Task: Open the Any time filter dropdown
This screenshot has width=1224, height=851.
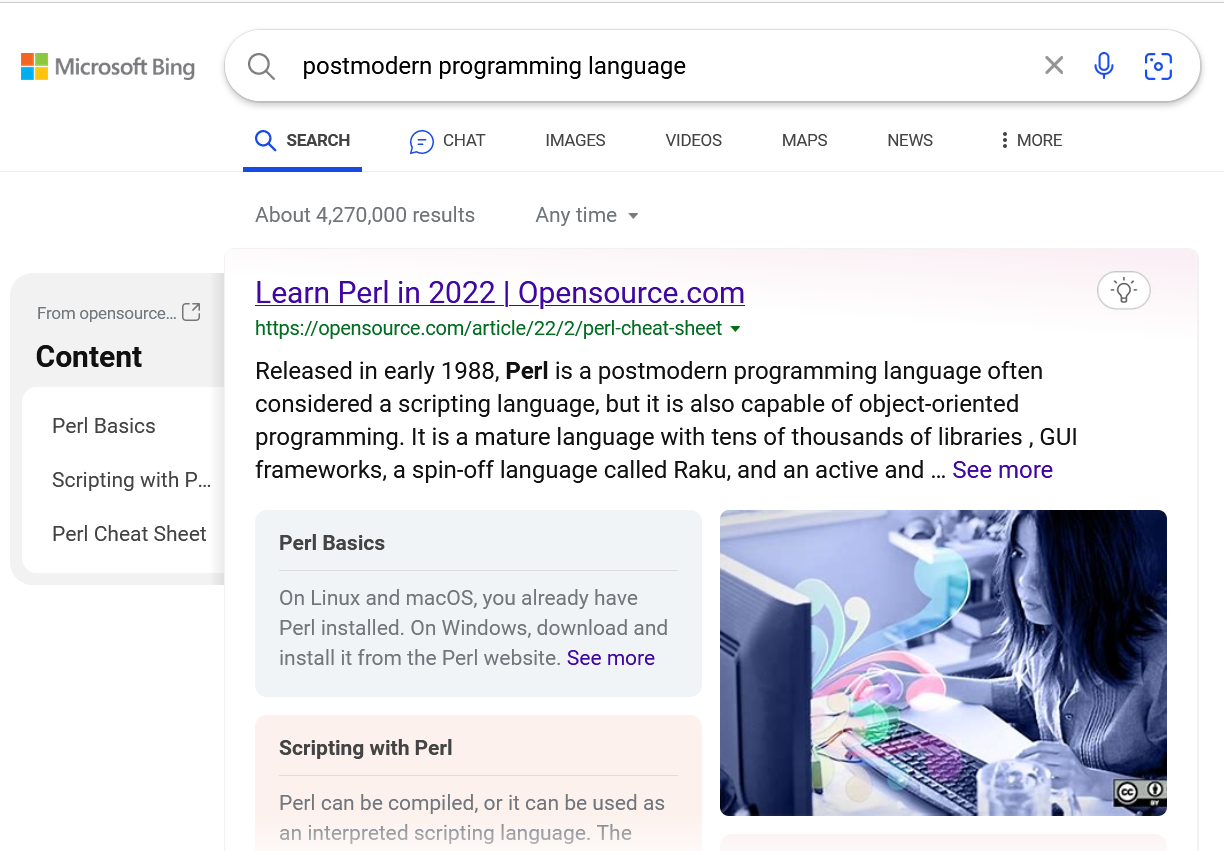Action: tap(587, 215)
